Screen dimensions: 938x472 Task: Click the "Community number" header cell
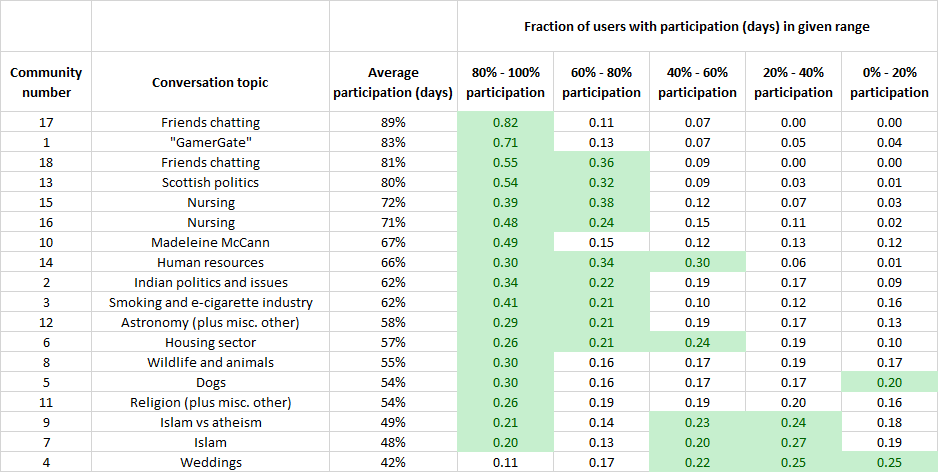click(46, 82)
